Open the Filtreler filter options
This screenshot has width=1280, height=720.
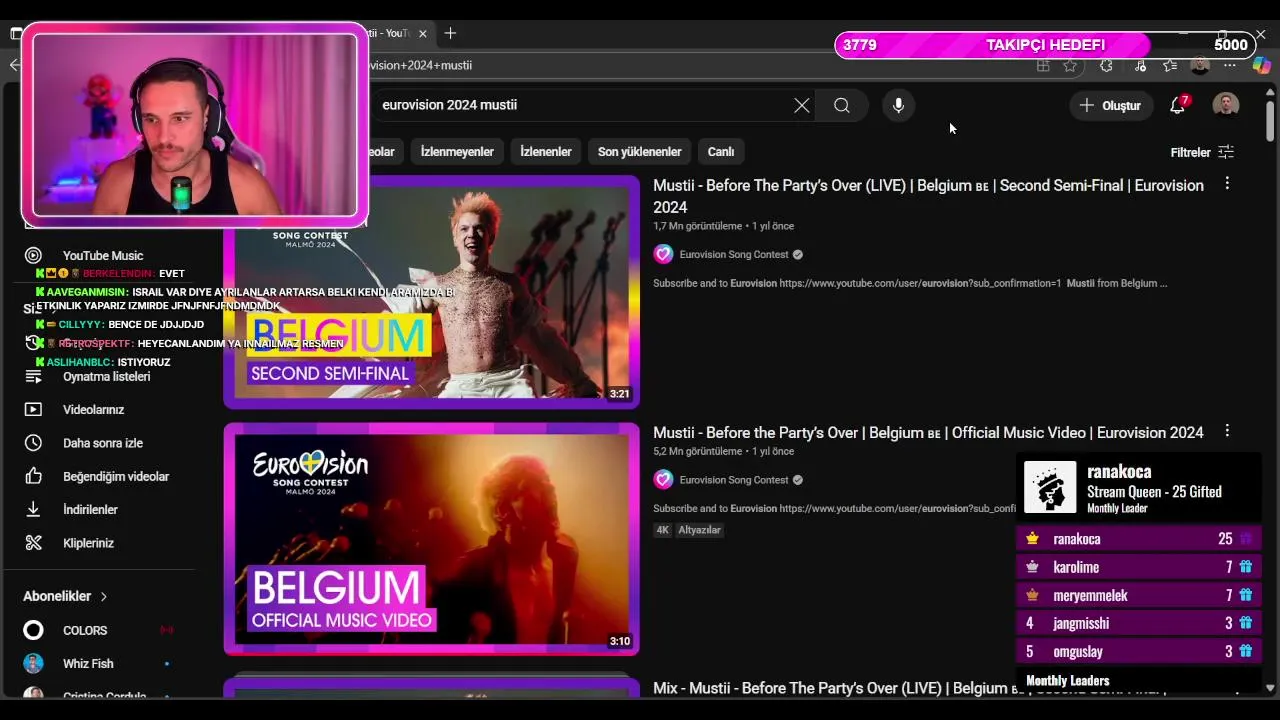pyautogui.click(x=1202, y=152)
